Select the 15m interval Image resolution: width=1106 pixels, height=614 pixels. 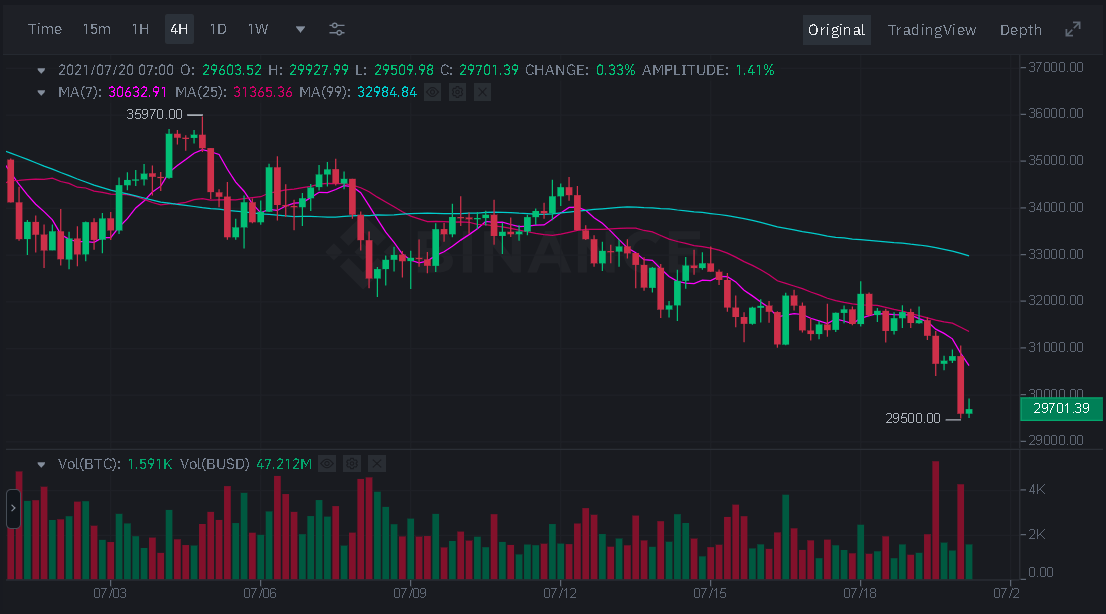tap(96, 29)
